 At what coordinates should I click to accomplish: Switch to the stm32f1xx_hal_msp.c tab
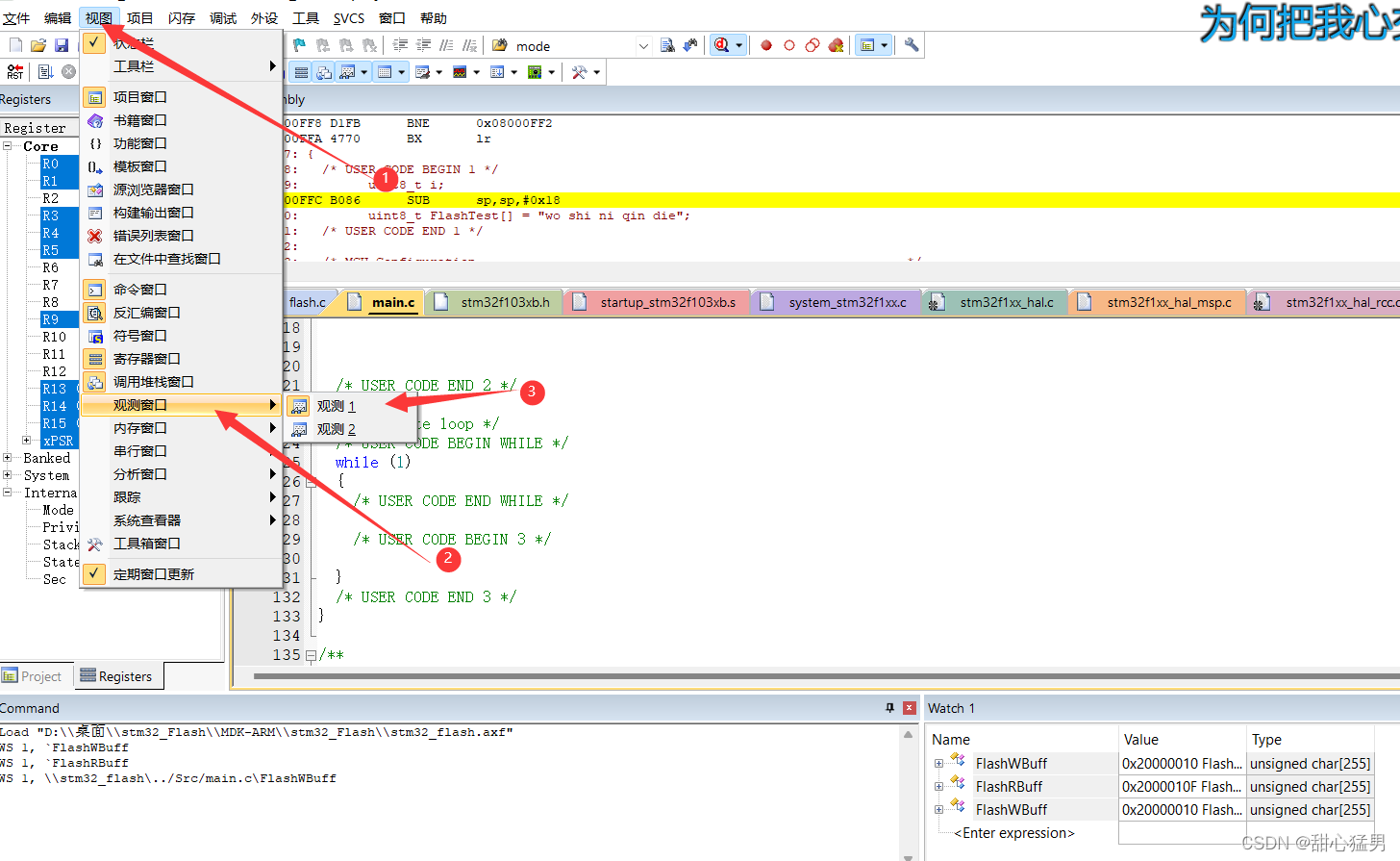click(x=1158, y=302)
